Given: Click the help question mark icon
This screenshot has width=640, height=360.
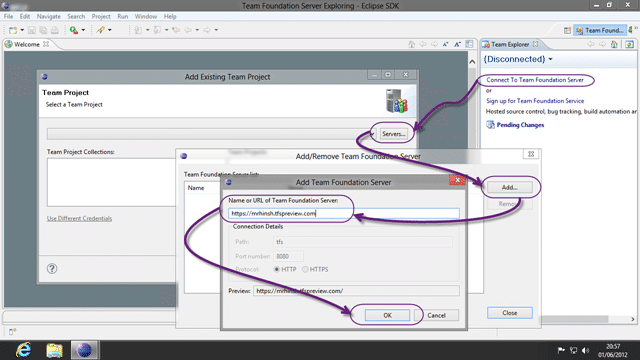Looking at the screenshot, I should point(52,269).
